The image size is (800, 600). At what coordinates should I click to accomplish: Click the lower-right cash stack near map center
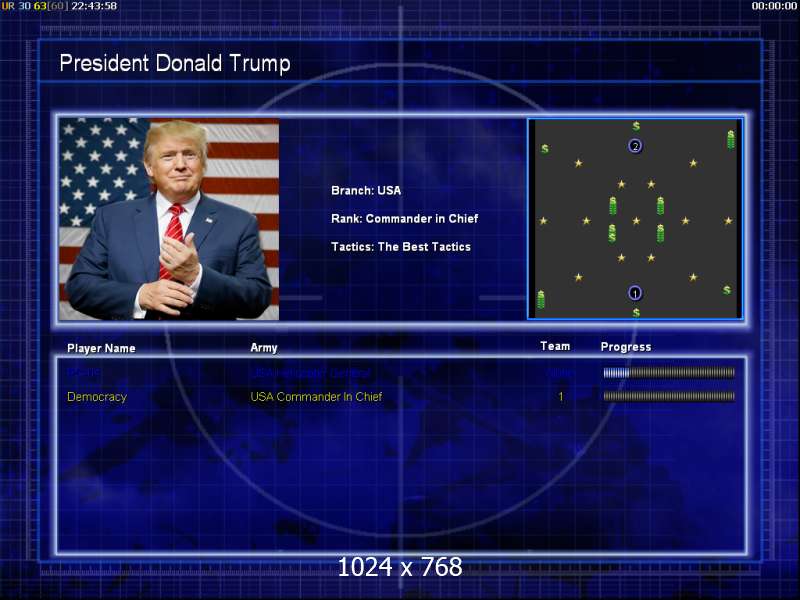[660, 233]
